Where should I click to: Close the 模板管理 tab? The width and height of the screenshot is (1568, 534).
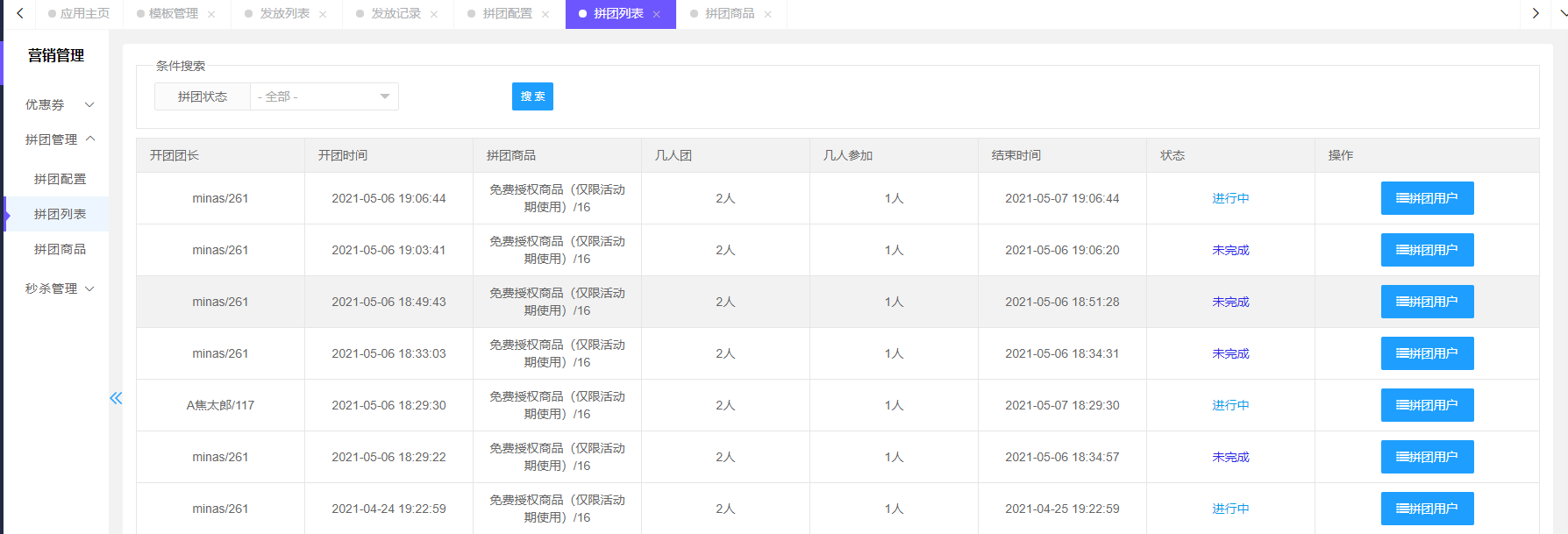(x=211, y=14)
